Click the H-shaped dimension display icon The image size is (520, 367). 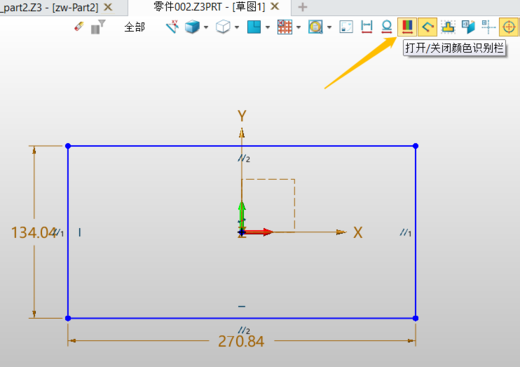tap(367, 27)
